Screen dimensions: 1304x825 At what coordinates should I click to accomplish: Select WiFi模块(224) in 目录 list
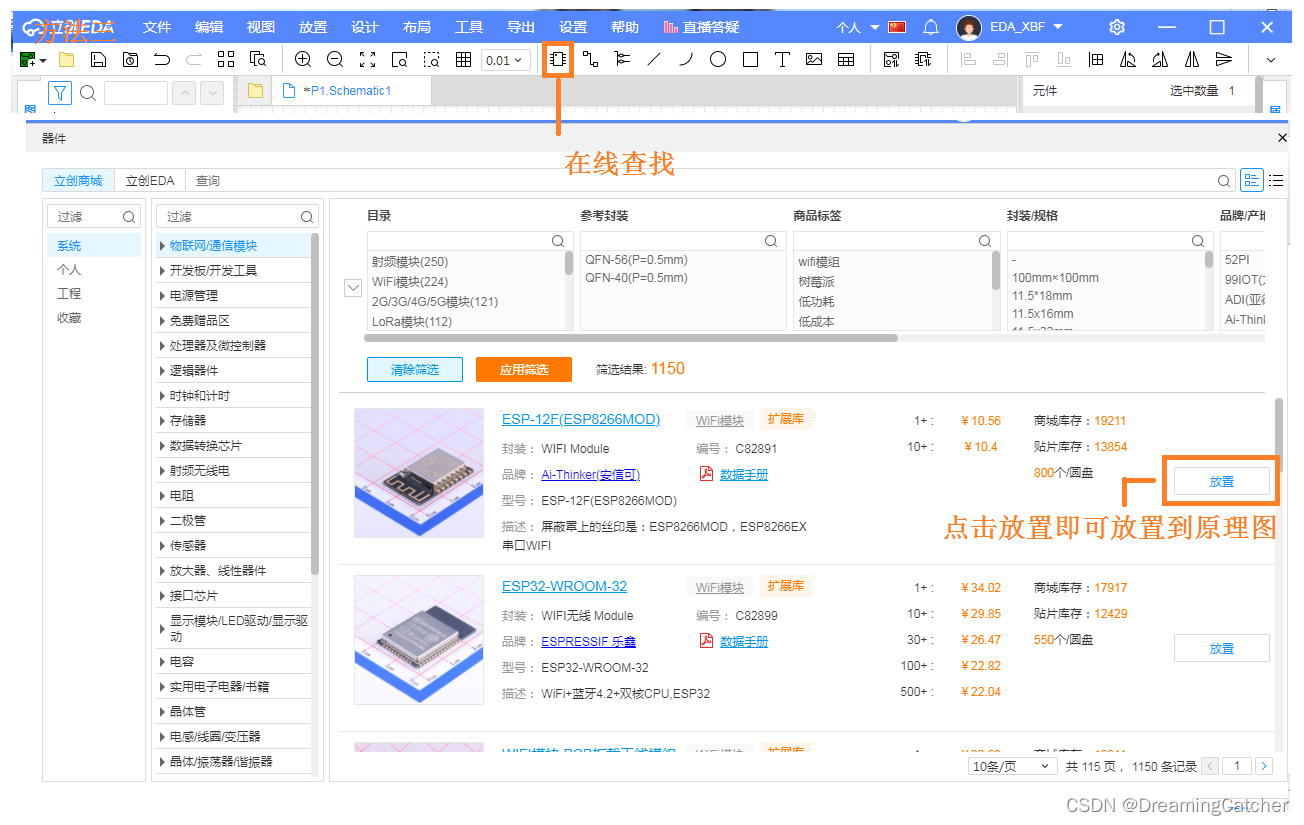[x=410, y=281]
